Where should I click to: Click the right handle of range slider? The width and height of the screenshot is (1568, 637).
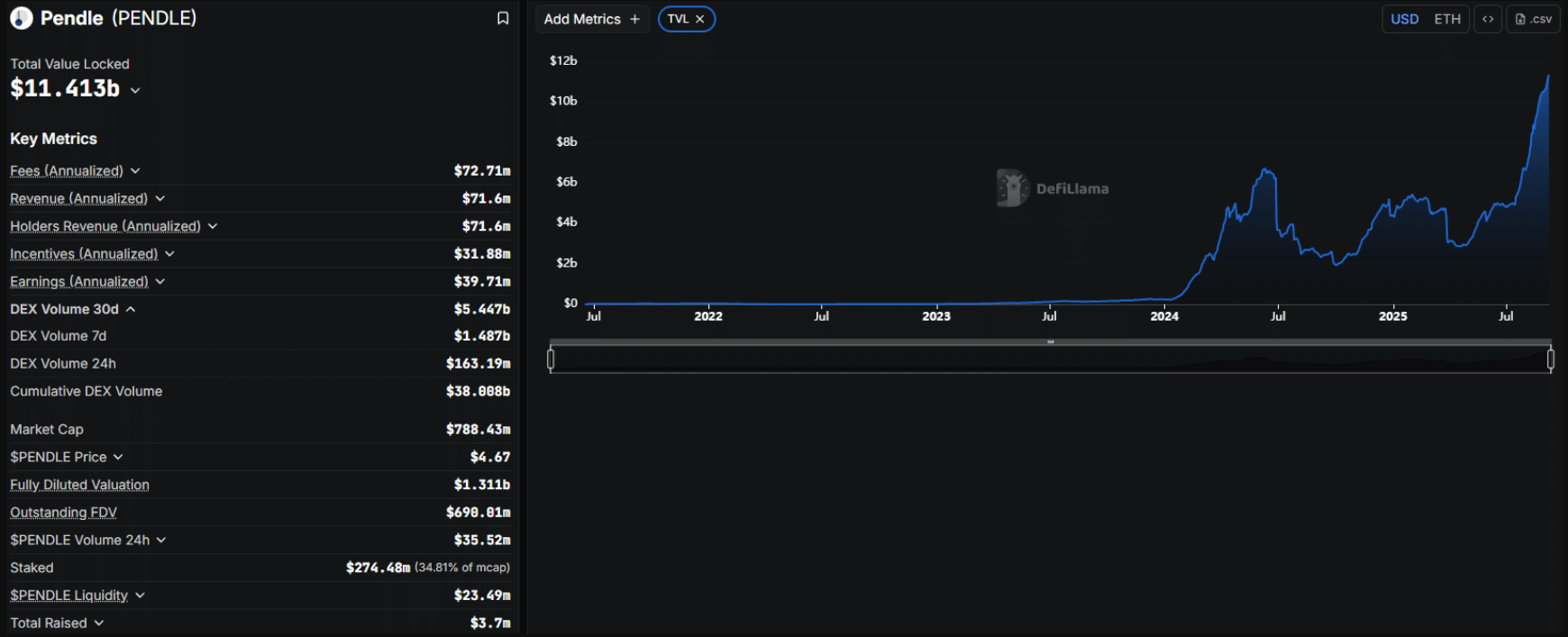pos(1550,359)
